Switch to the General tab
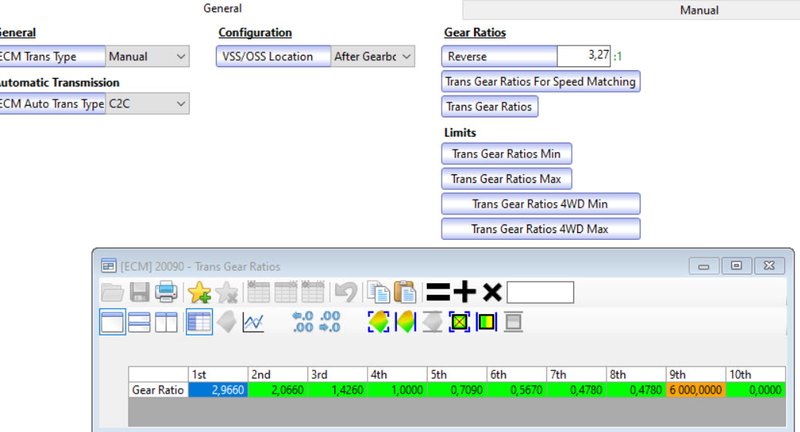This screenshot has height=432, width=800. point(222,8)
